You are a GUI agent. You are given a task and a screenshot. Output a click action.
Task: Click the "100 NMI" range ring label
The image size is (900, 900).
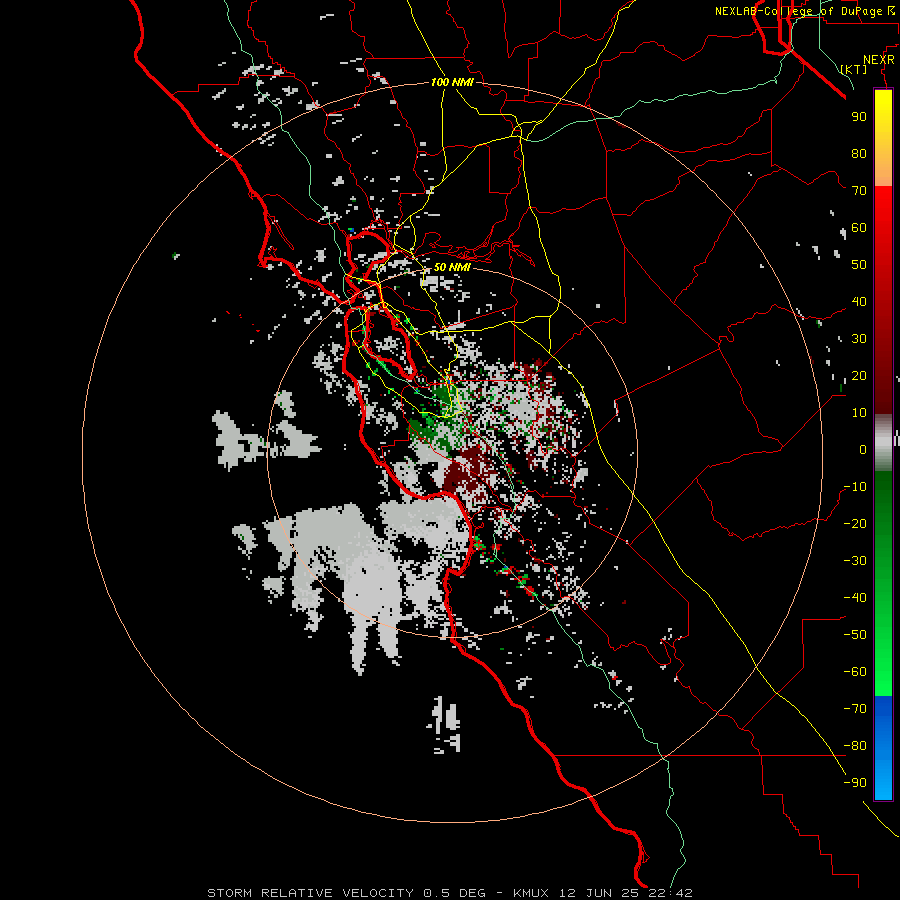[452, 82]
